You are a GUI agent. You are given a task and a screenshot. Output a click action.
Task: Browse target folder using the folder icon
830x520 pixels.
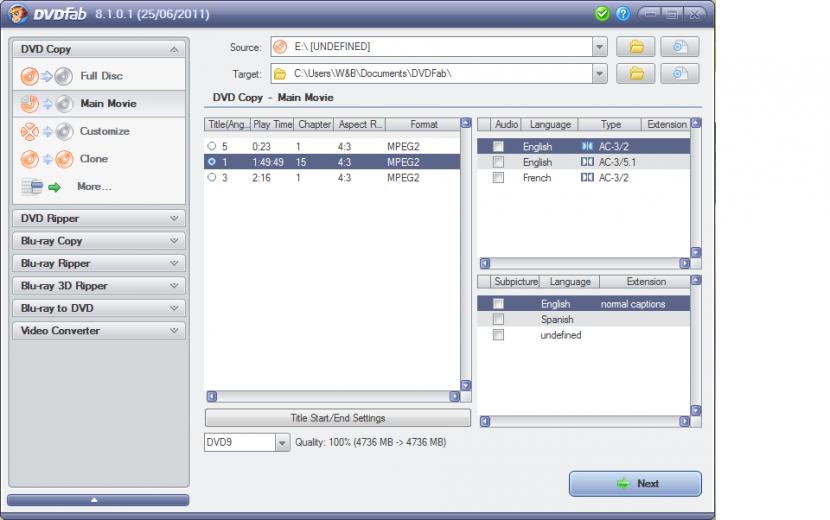coord(636,74)
